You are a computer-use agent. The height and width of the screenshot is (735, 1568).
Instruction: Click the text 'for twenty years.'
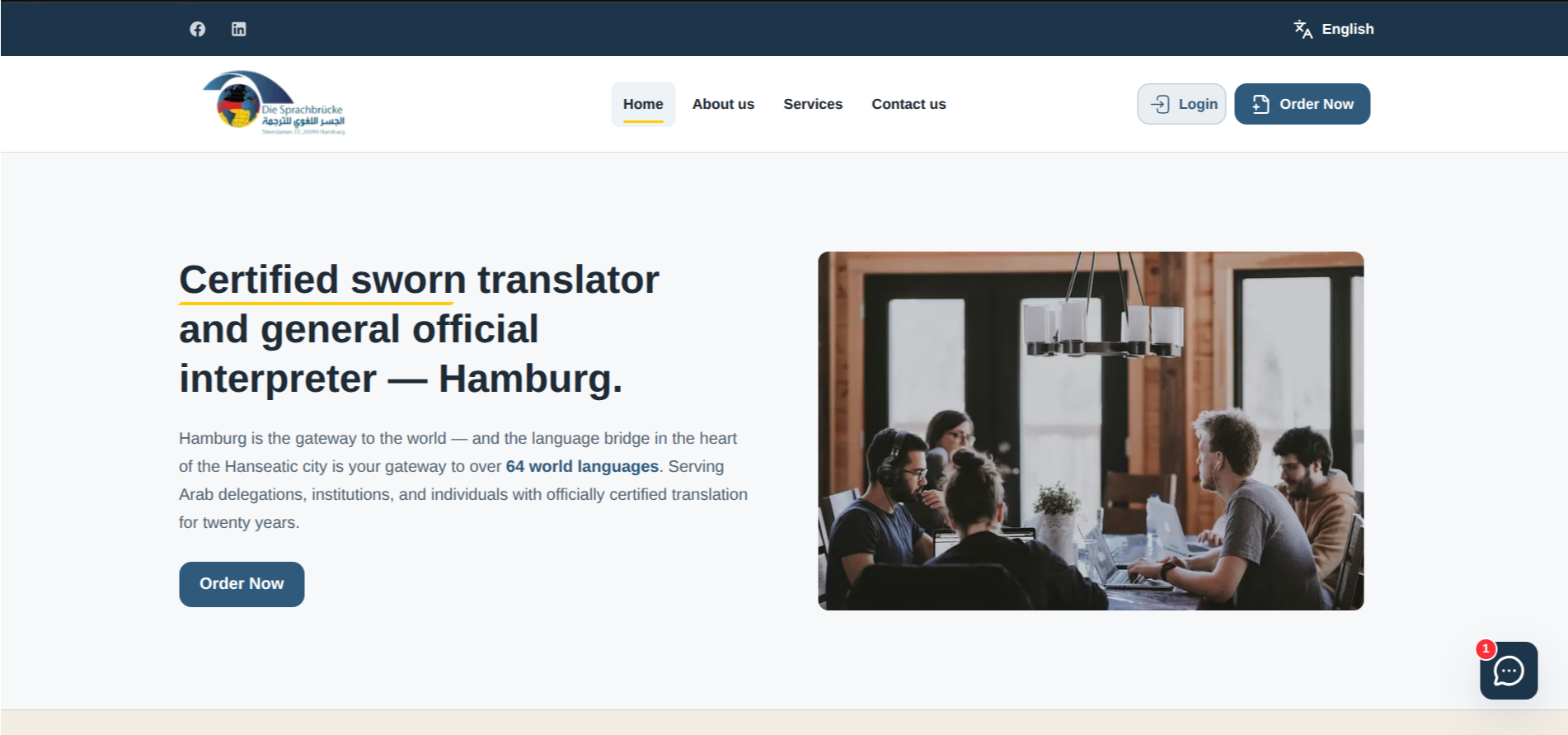pos(239,522)
